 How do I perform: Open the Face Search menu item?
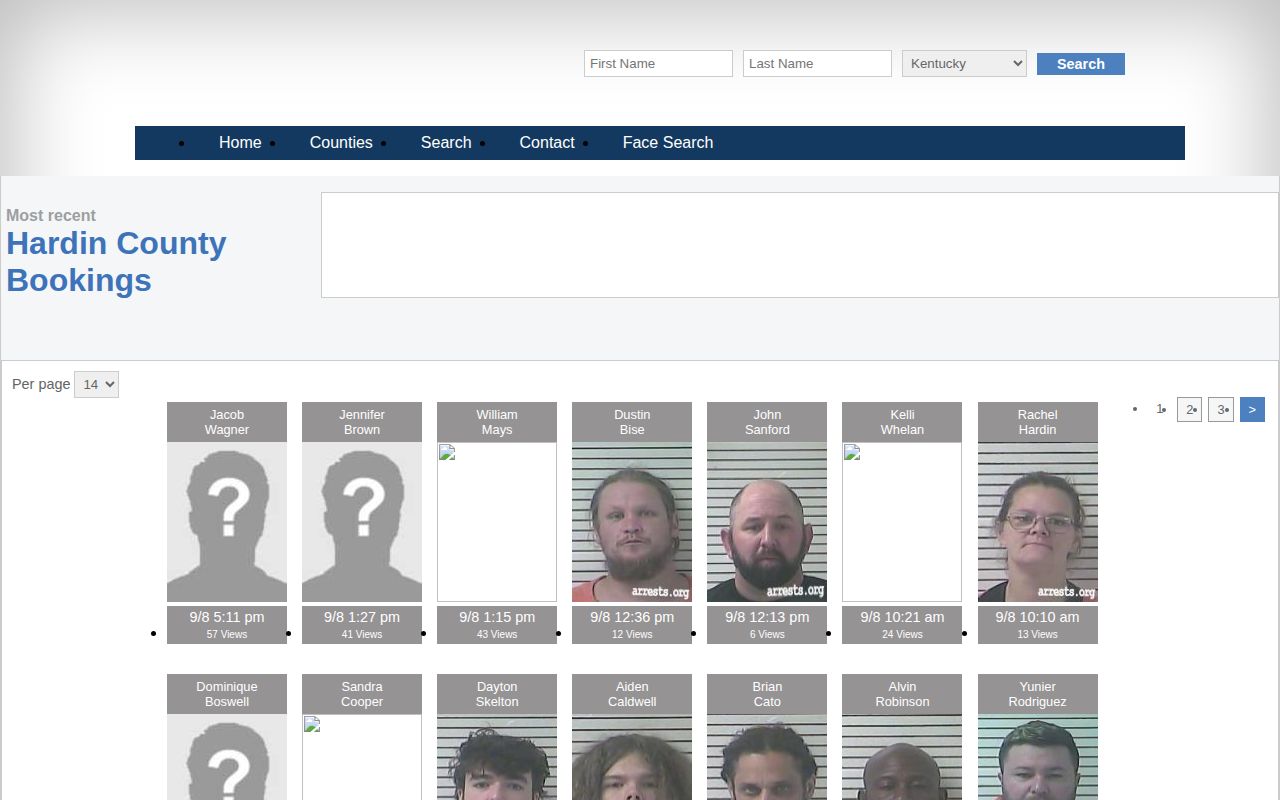tap(668, 142)
